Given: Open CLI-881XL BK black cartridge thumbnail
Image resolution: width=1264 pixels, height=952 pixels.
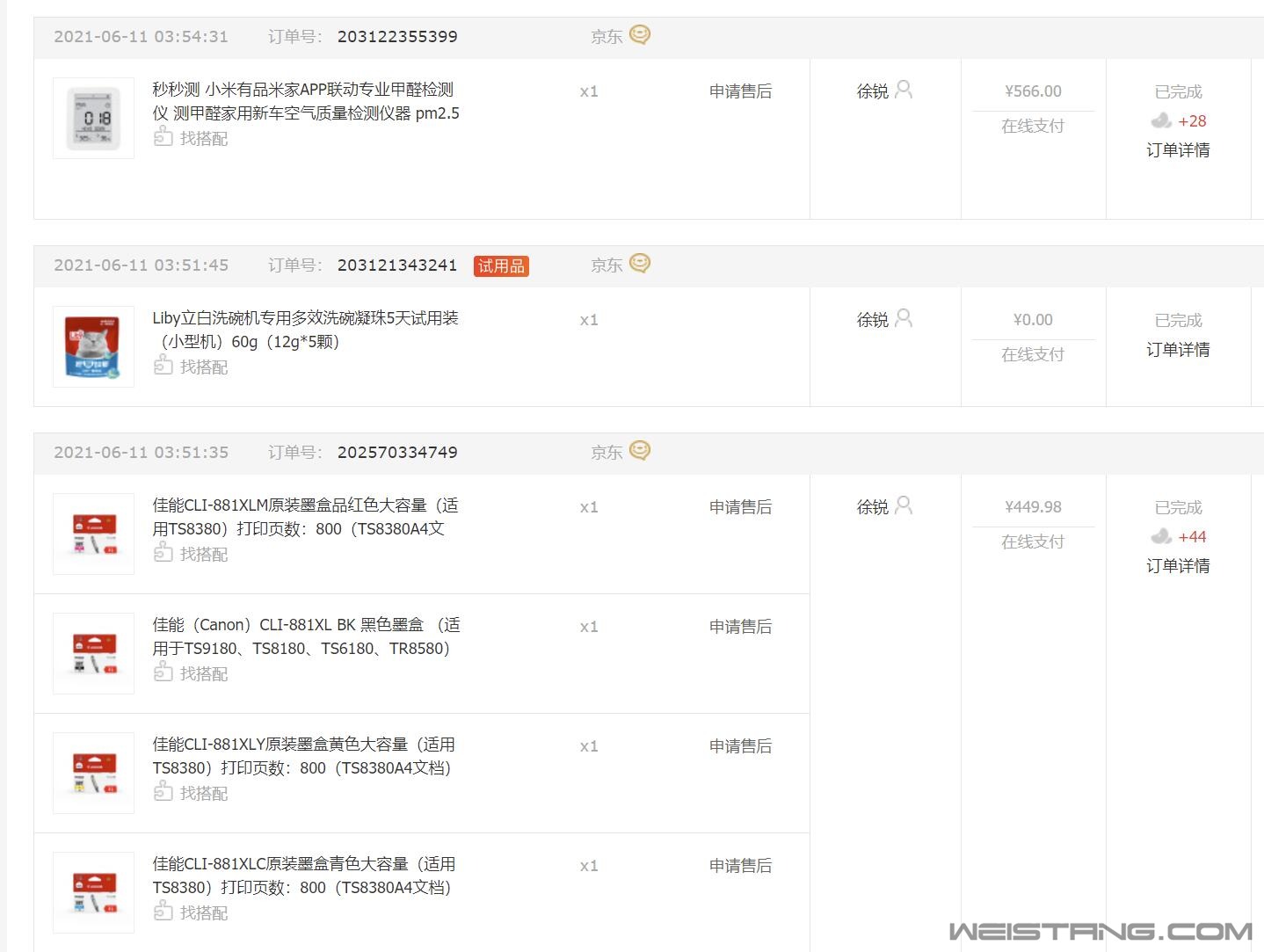Looking at the screenshot, I should pyautogui.click(x=93, y=653).
